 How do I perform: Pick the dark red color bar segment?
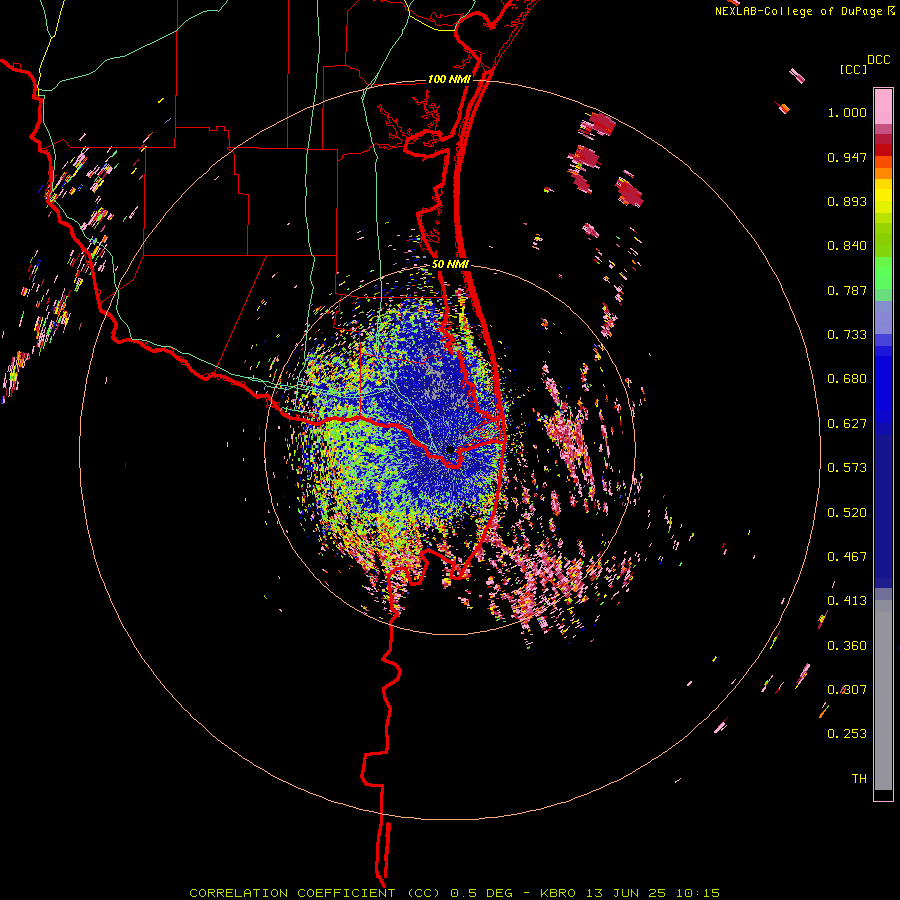tap(883, 150)
